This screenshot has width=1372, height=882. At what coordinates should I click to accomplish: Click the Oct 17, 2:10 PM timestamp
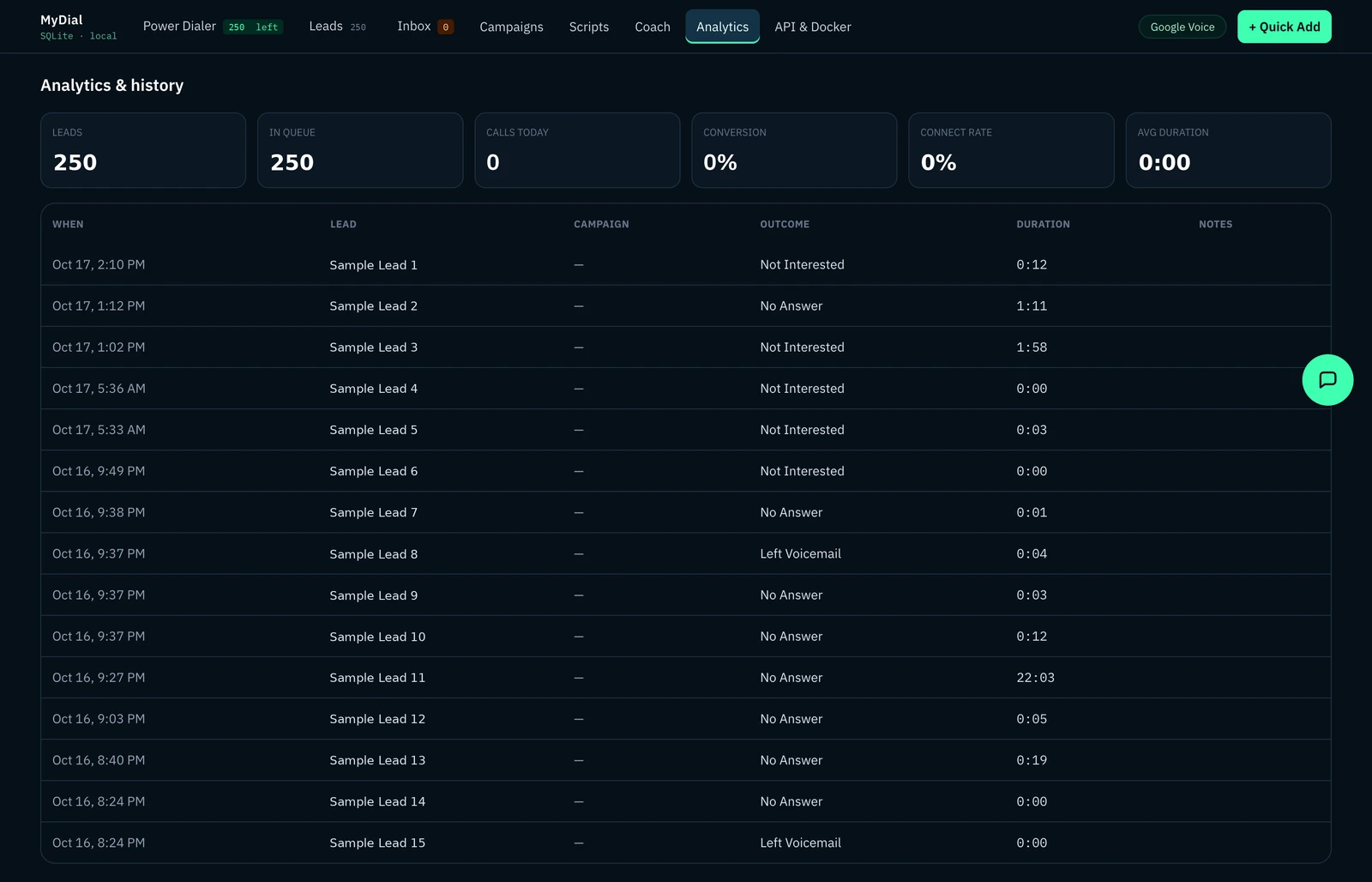99,265
